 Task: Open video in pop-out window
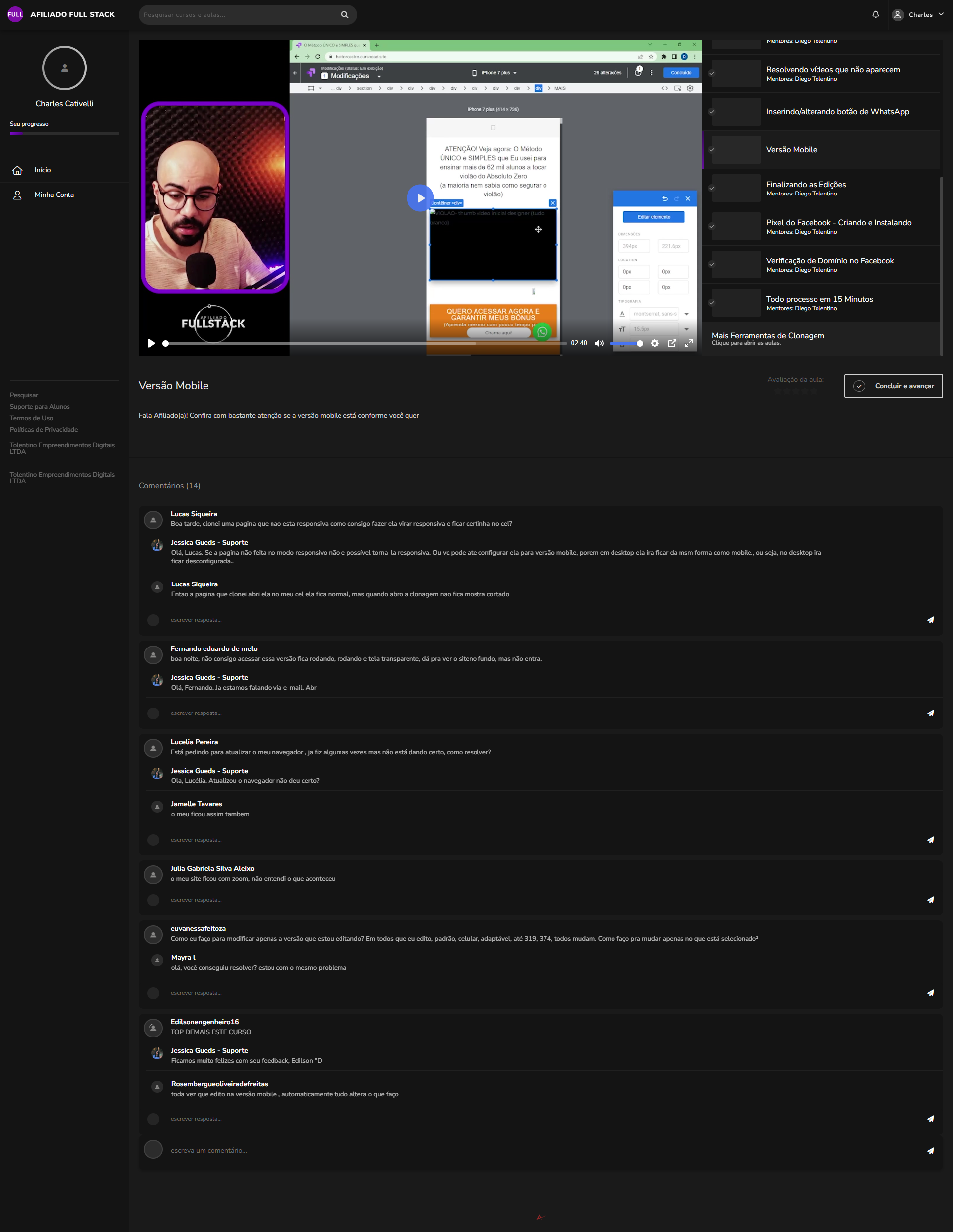pyautogui.click(x=672, y=343)
